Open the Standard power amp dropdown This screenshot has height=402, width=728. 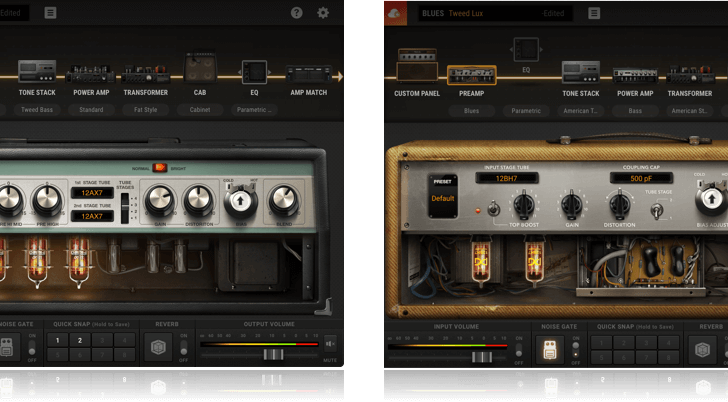tap(91, 110)
